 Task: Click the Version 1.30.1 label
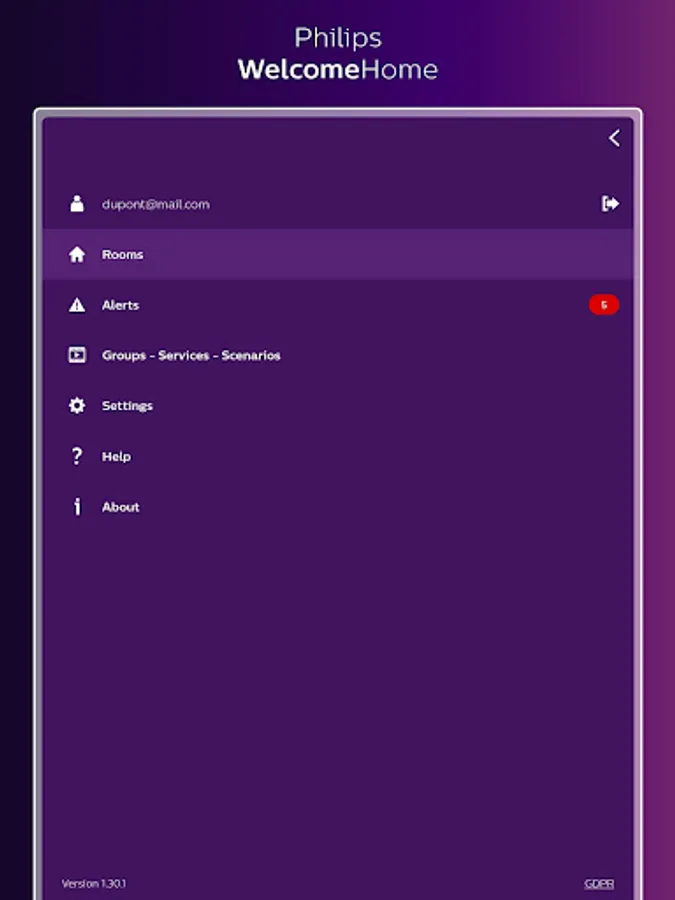pos(94,883)
